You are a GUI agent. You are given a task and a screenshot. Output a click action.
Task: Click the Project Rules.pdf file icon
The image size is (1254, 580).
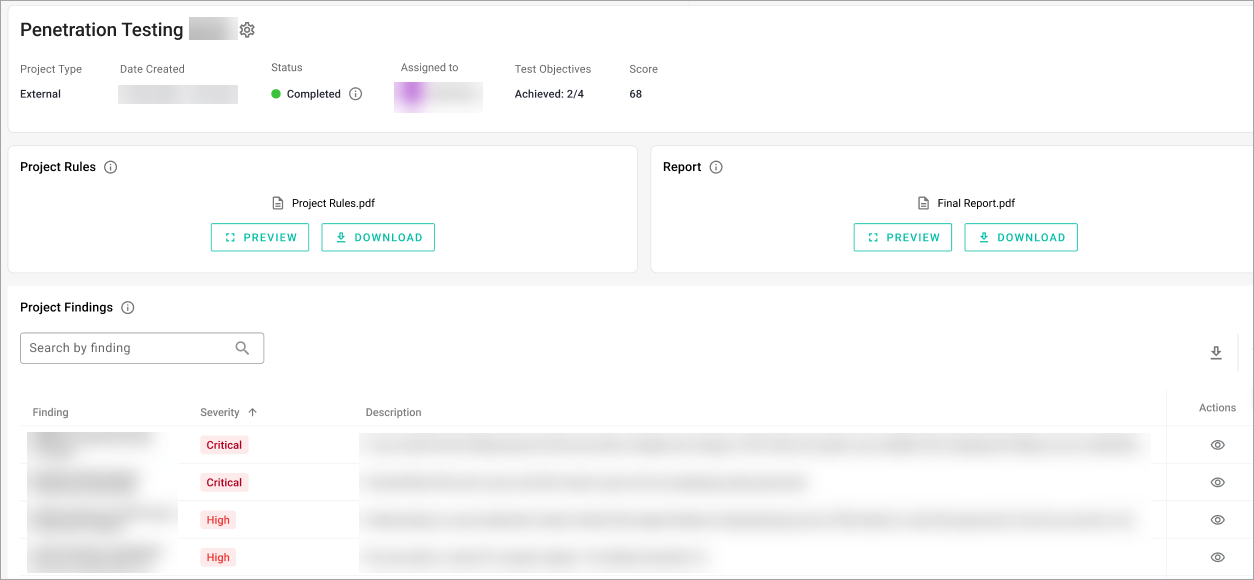277,202
